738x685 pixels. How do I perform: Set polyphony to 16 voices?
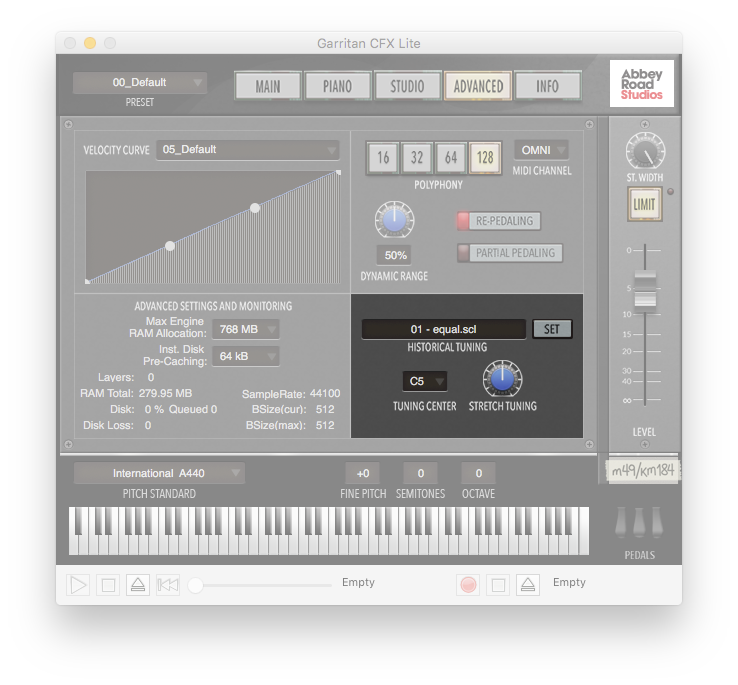383,158
